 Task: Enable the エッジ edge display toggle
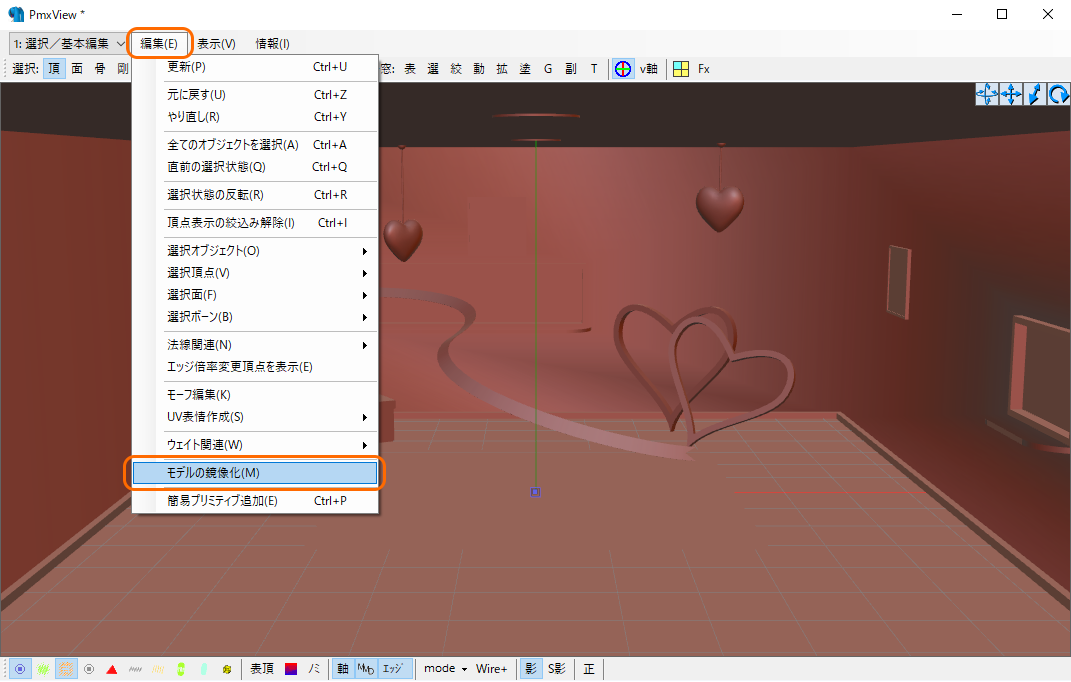pos(393,668)
